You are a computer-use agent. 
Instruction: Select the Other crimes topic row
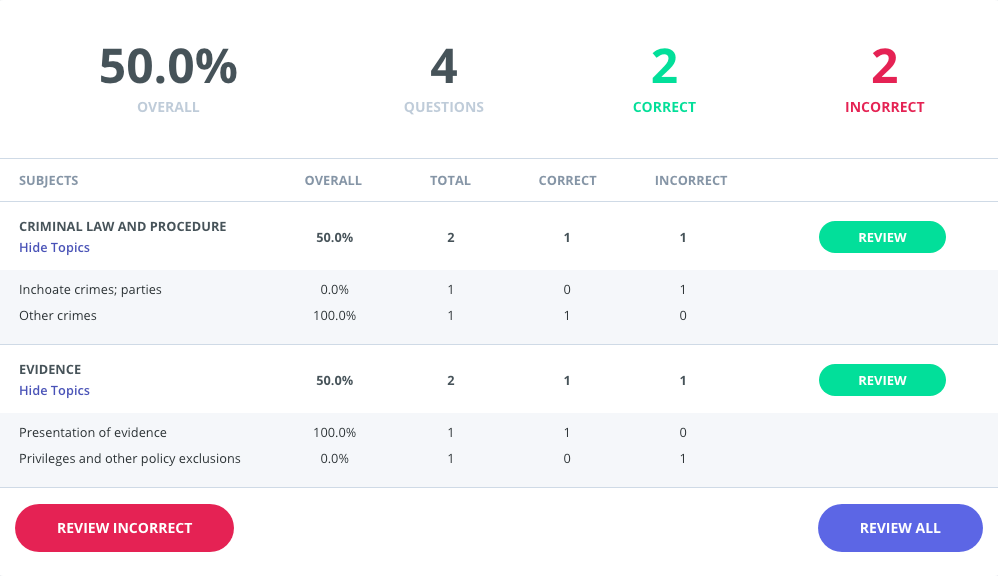[x=60, y=316]
